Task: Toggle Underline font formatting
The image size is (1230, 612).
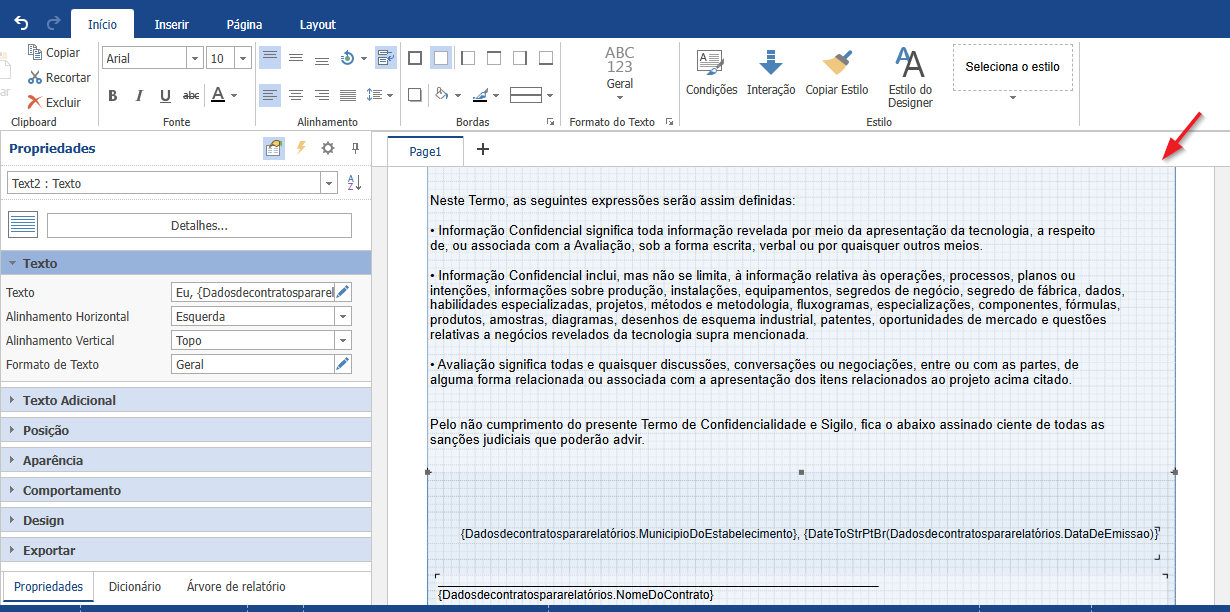Action: [165, 96]
